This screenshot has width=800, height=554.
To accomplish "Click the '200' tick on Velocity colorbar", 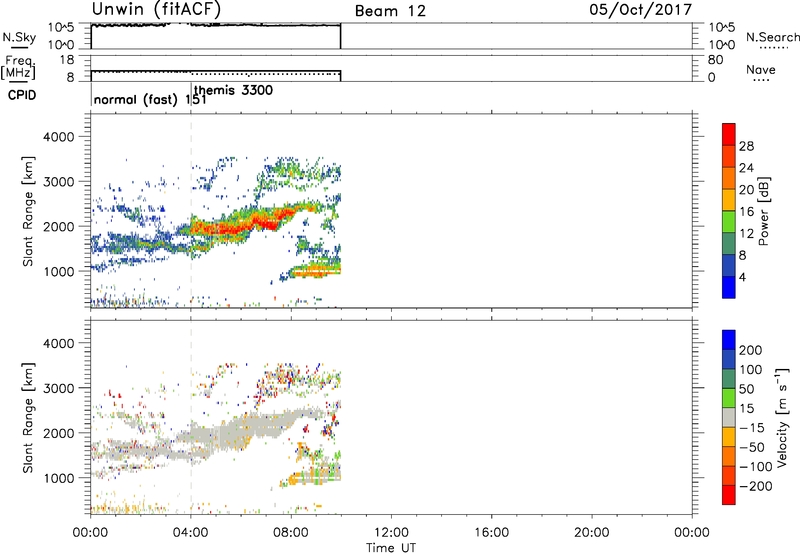I will click(751, 350).
